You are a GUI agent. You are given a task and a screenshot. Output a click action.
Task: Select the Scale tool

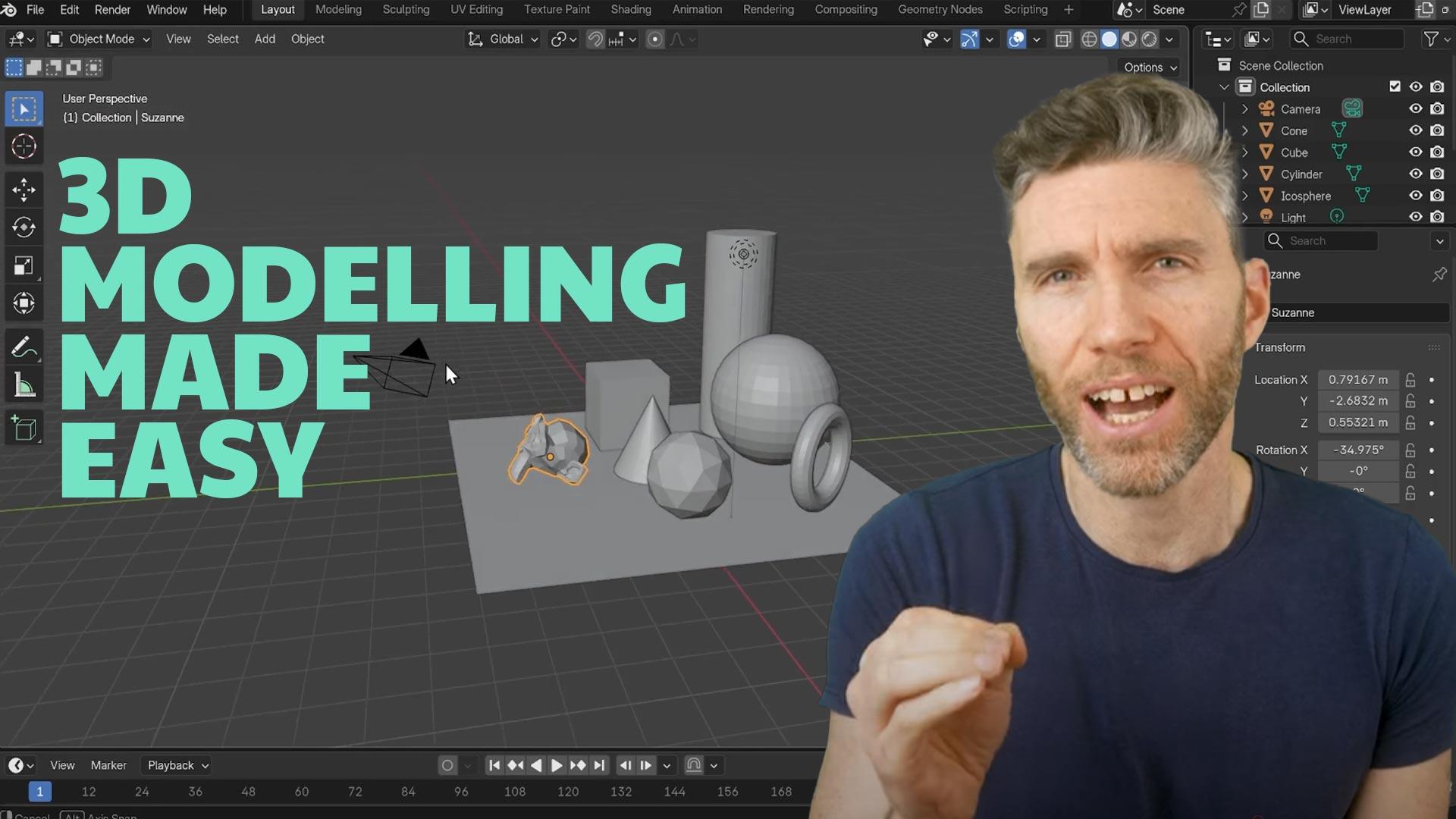24,265
